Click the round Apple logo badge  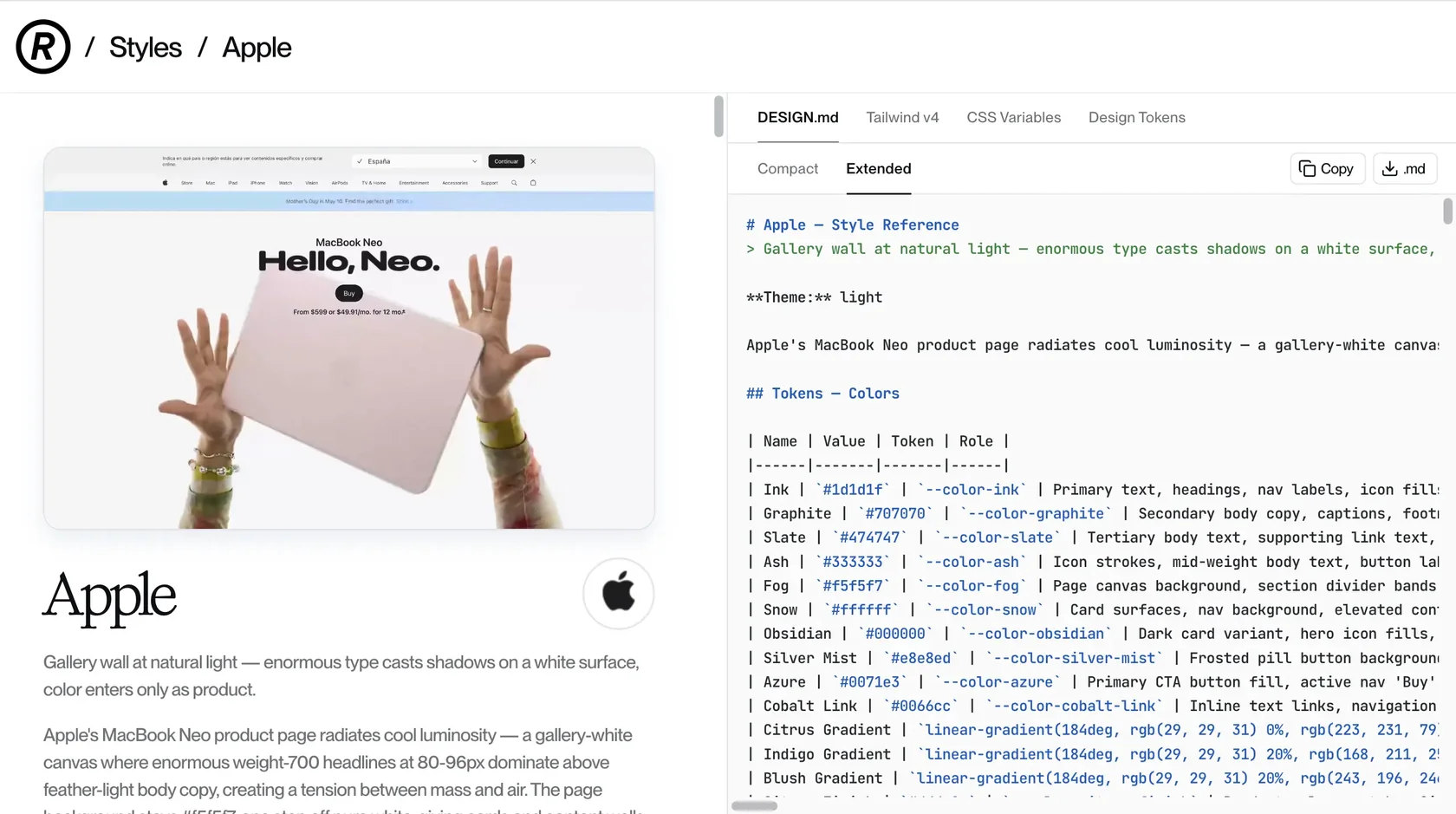(x=619, y=594)
